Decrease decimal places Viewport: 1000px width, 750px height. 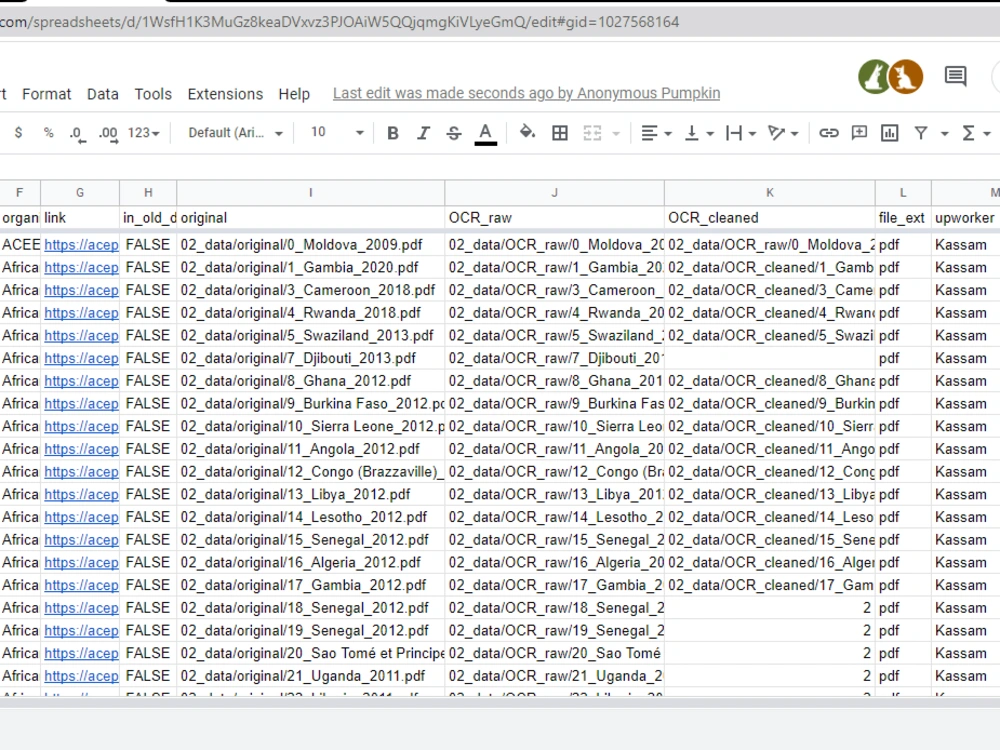coord(77,133)
